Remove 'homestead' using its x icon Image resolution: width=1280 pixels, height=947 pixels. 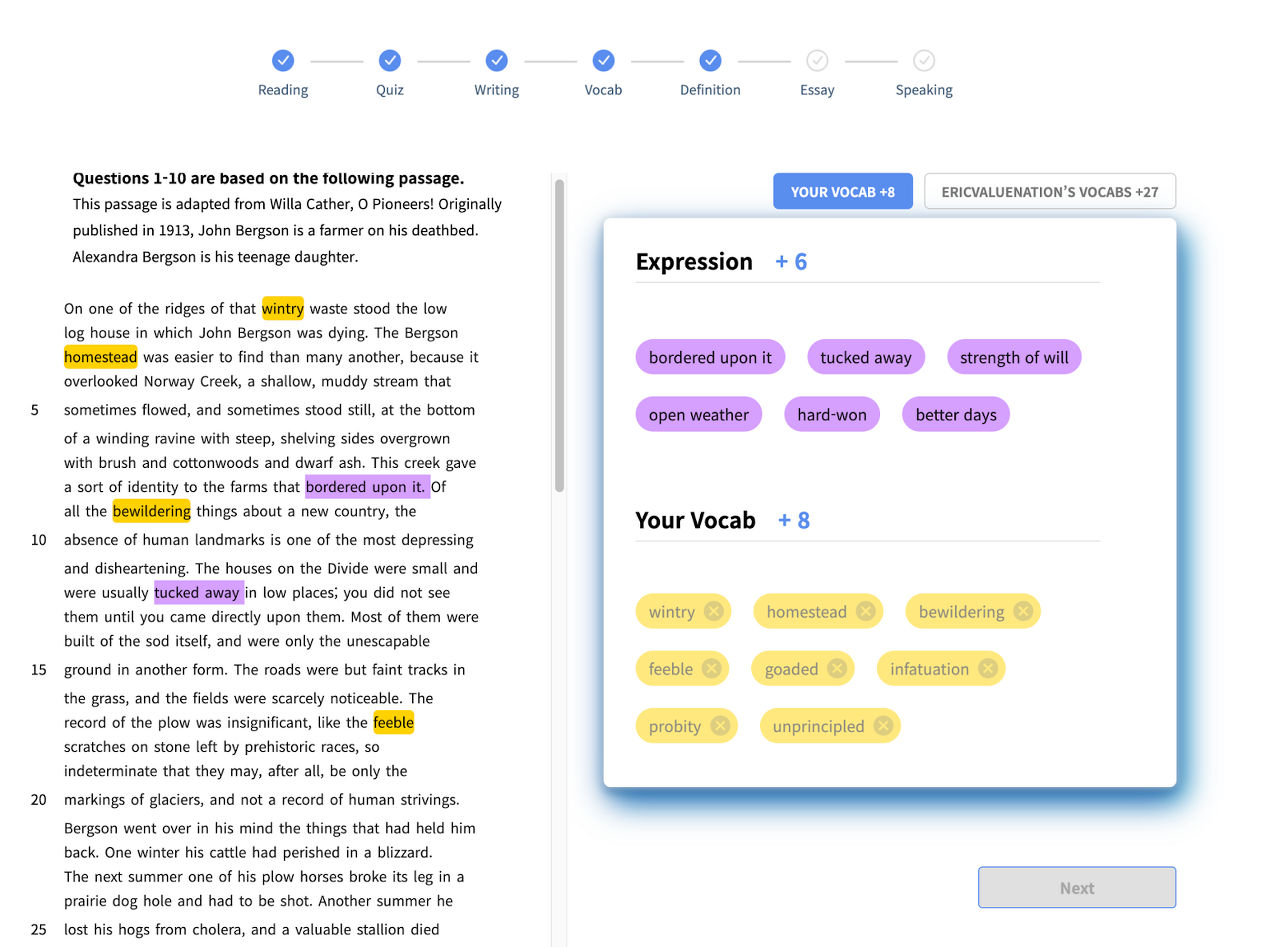pos(865,611)
